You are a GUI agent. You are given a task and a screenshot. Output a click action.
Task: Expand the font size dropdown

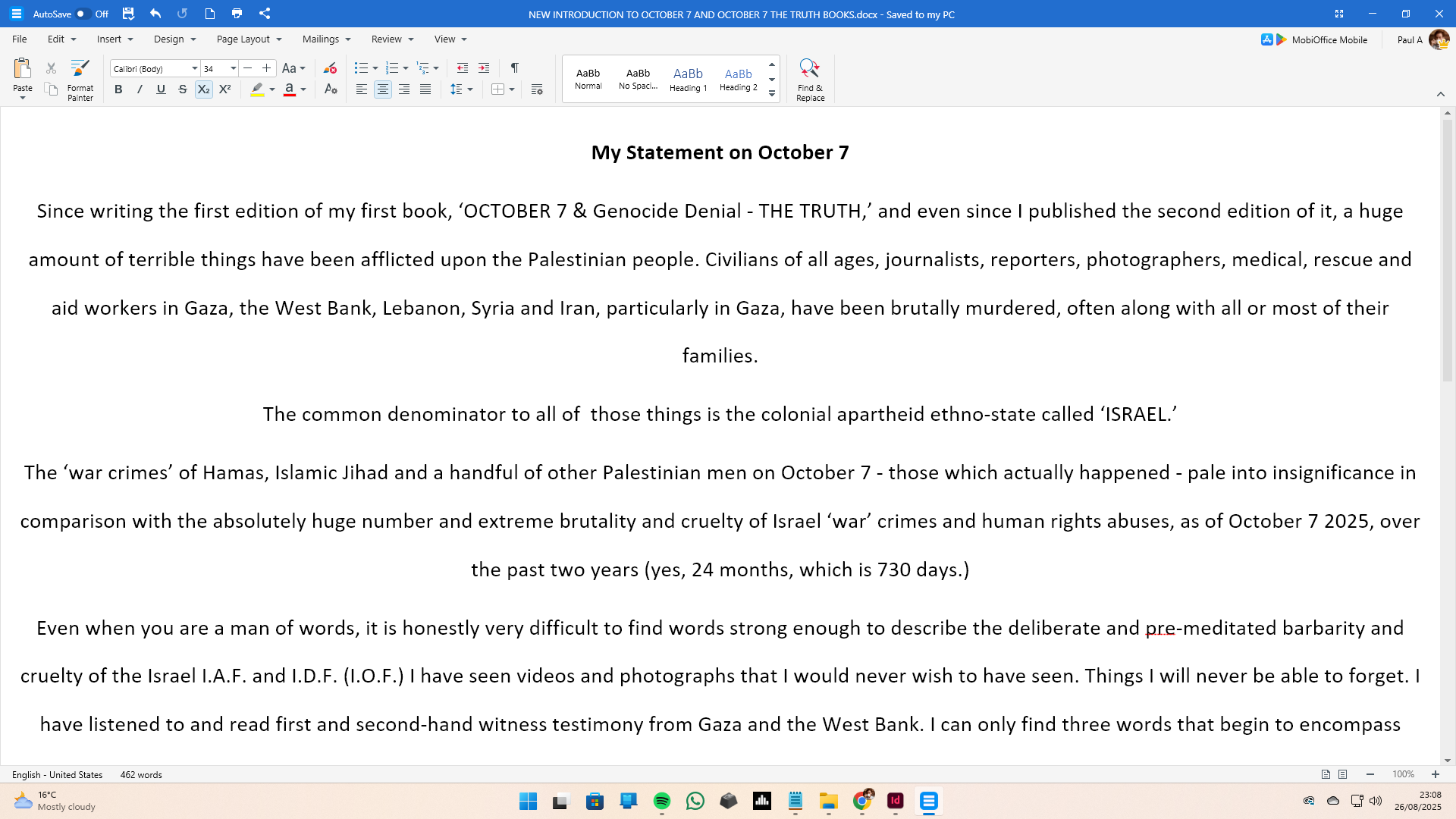[x=234, y=68]
